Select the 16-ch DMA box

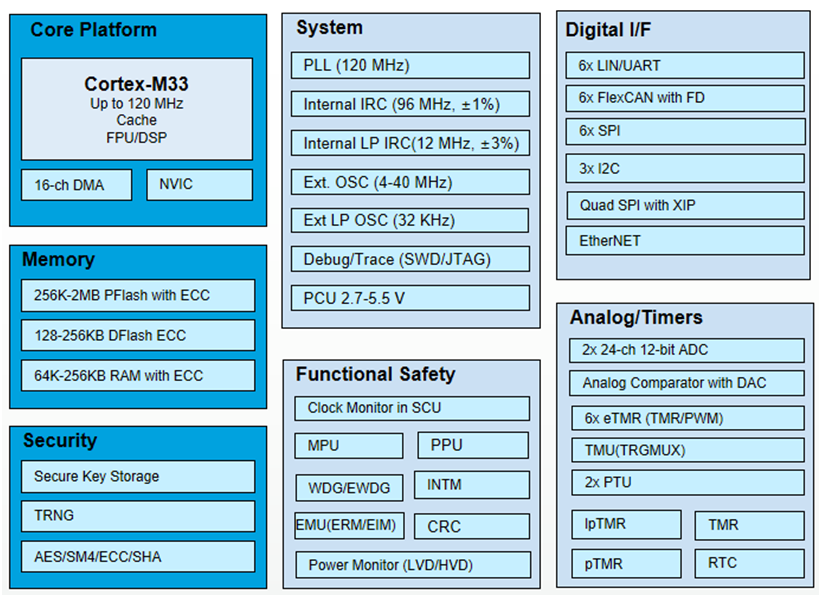(76, 185)
